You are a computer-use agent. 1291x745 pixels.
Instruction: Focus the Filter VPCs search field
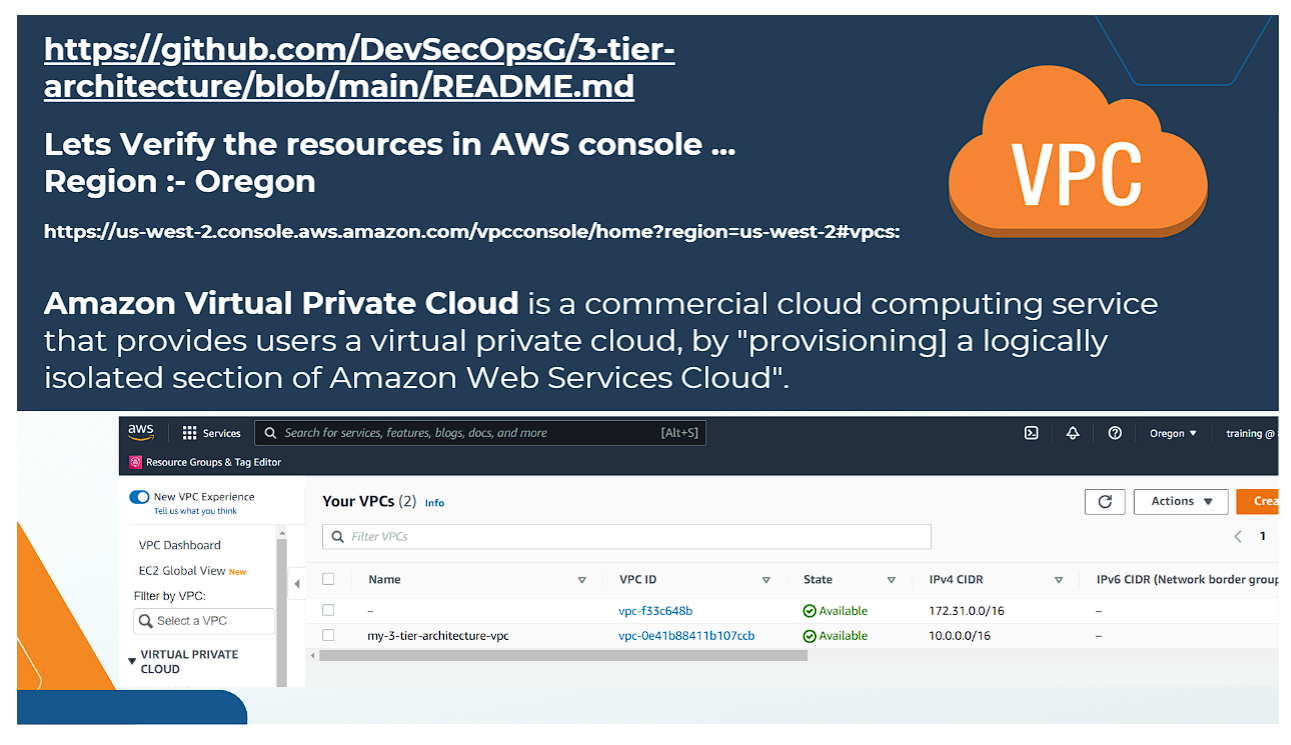626,537
